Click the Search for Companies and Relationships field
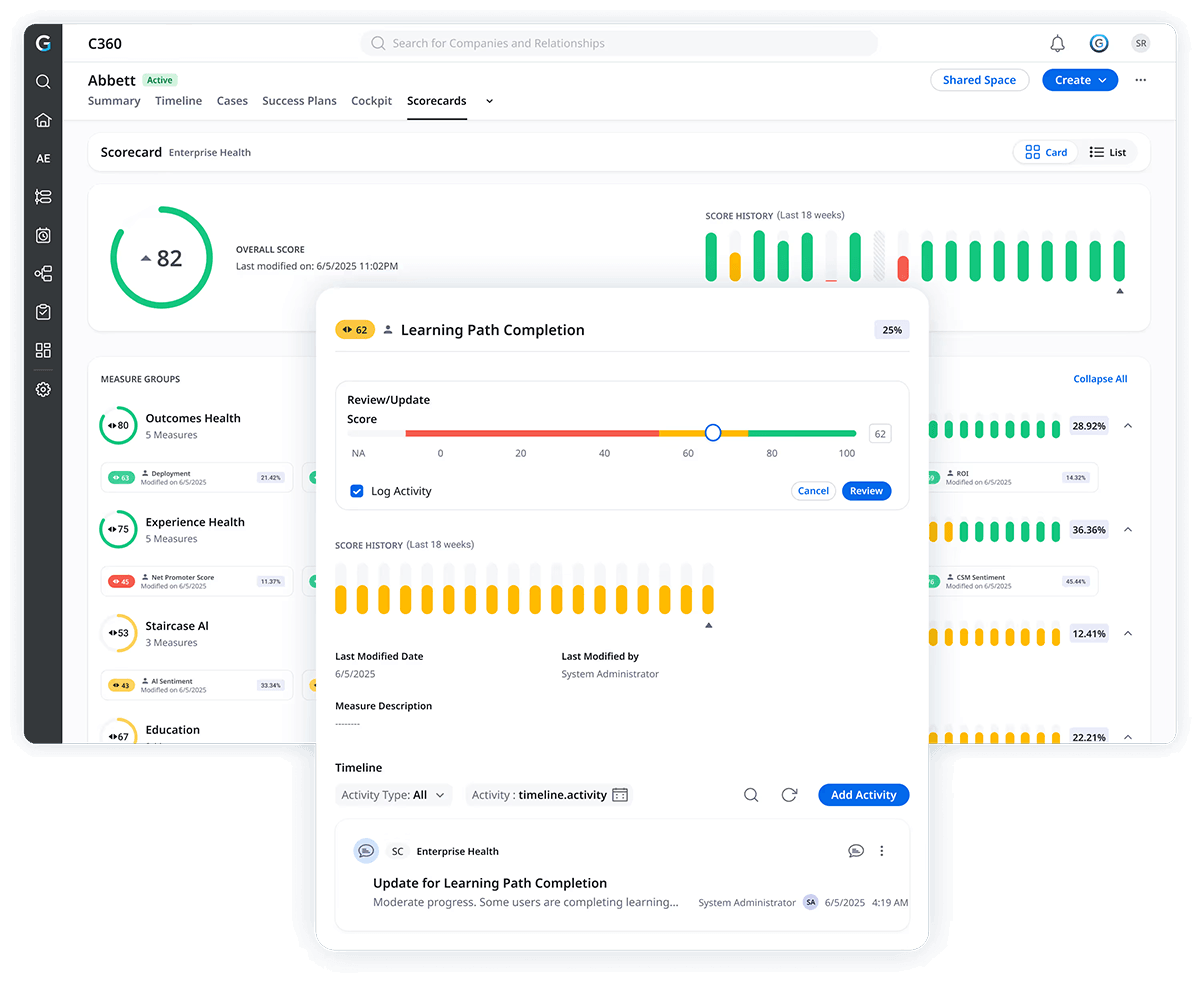Screen dimensions: 1200x990 point(619,43)
